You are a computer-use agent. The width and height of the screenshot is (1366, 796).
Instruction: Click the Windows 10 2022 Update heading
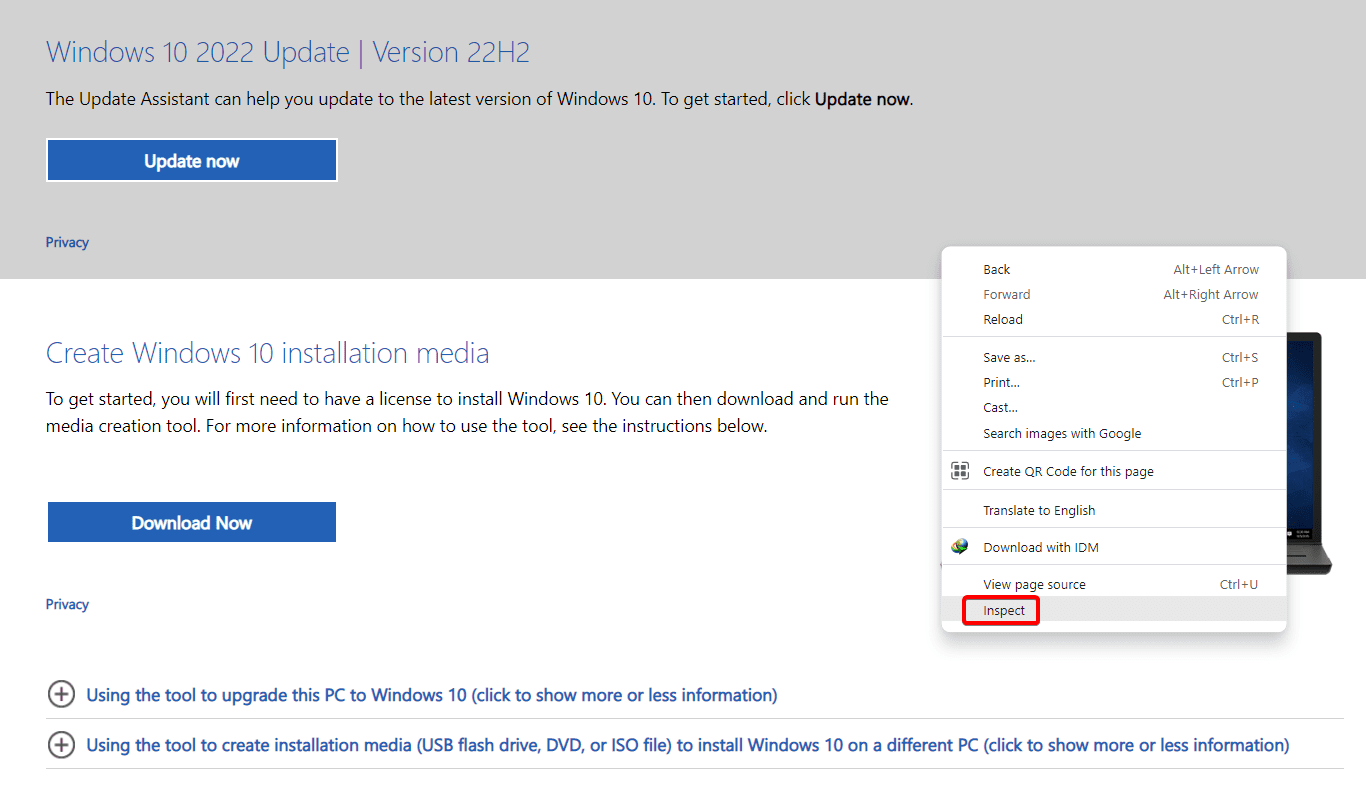(288, 52)
